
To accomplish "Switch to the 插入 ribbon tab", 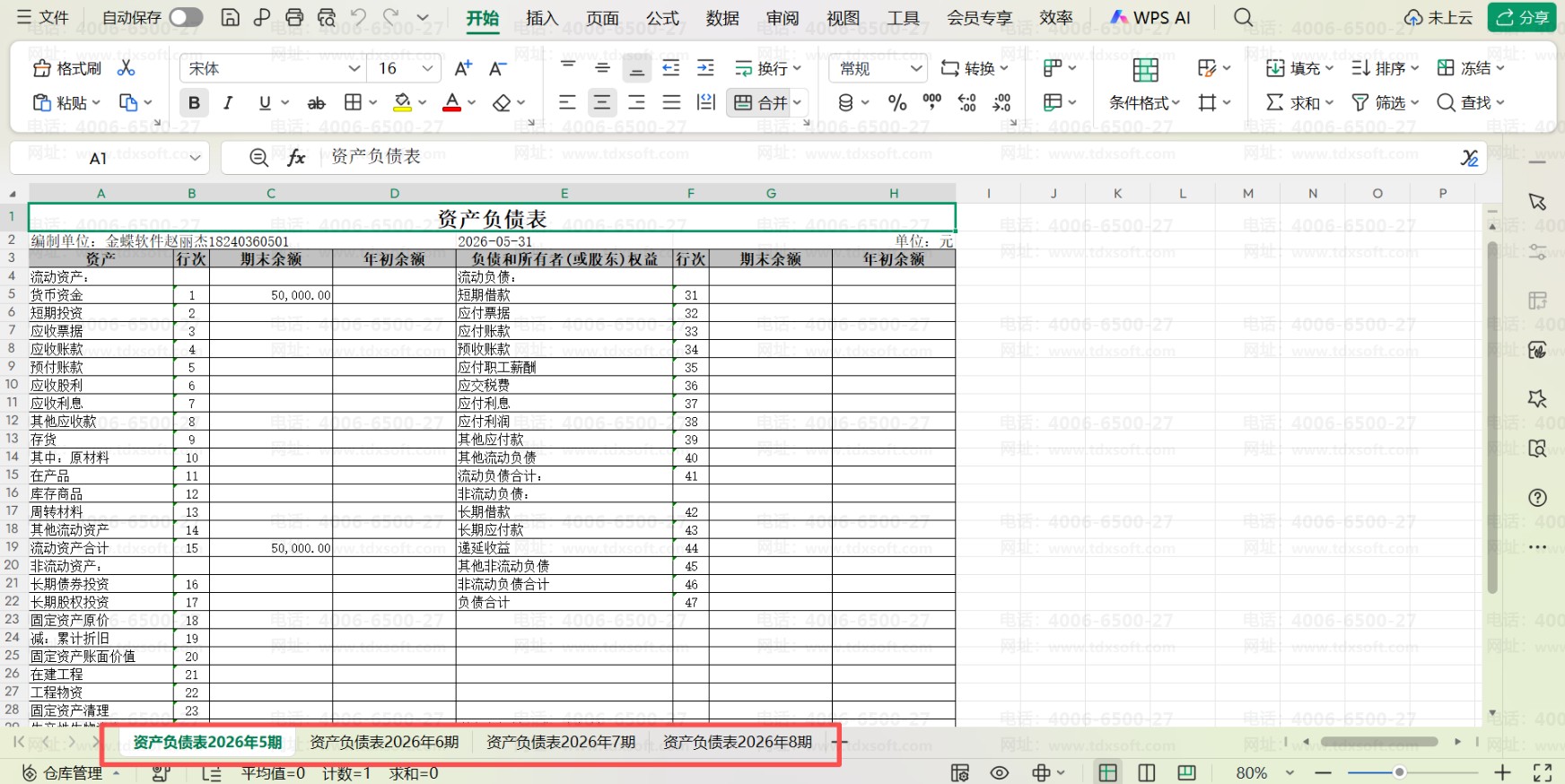I will click(541, 18).
